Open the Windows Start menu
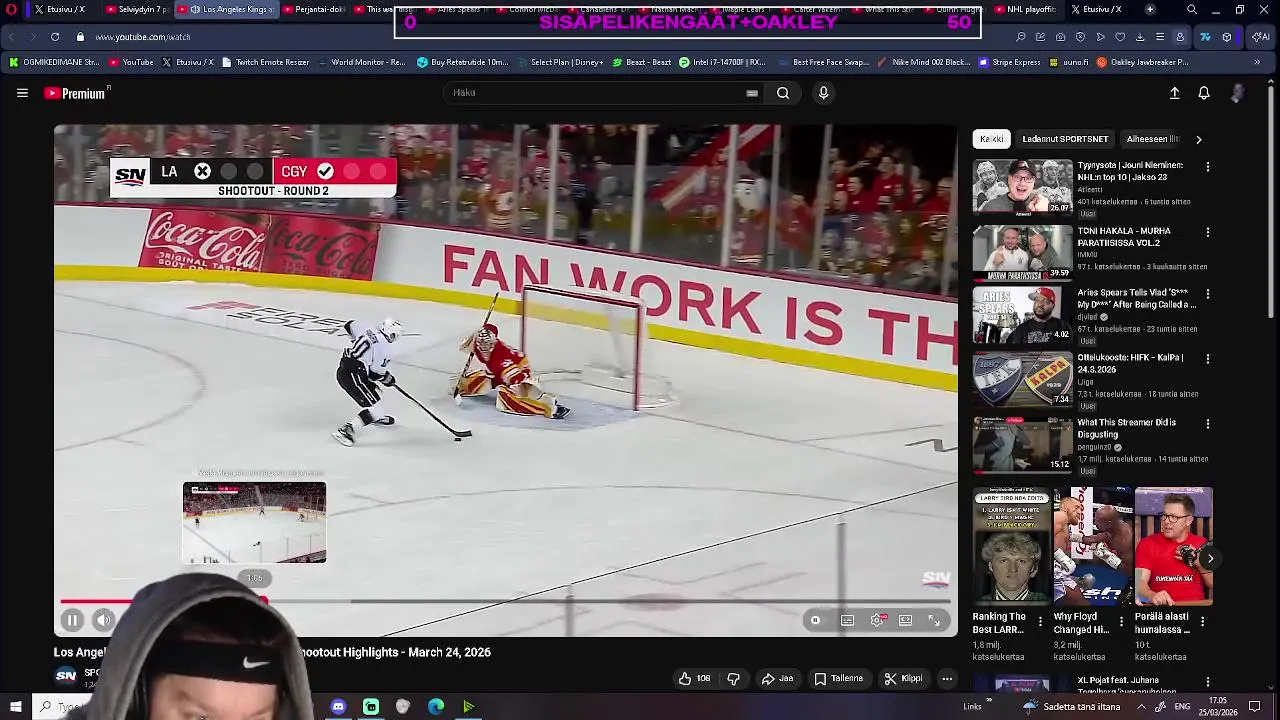 (x=15, y=707)
